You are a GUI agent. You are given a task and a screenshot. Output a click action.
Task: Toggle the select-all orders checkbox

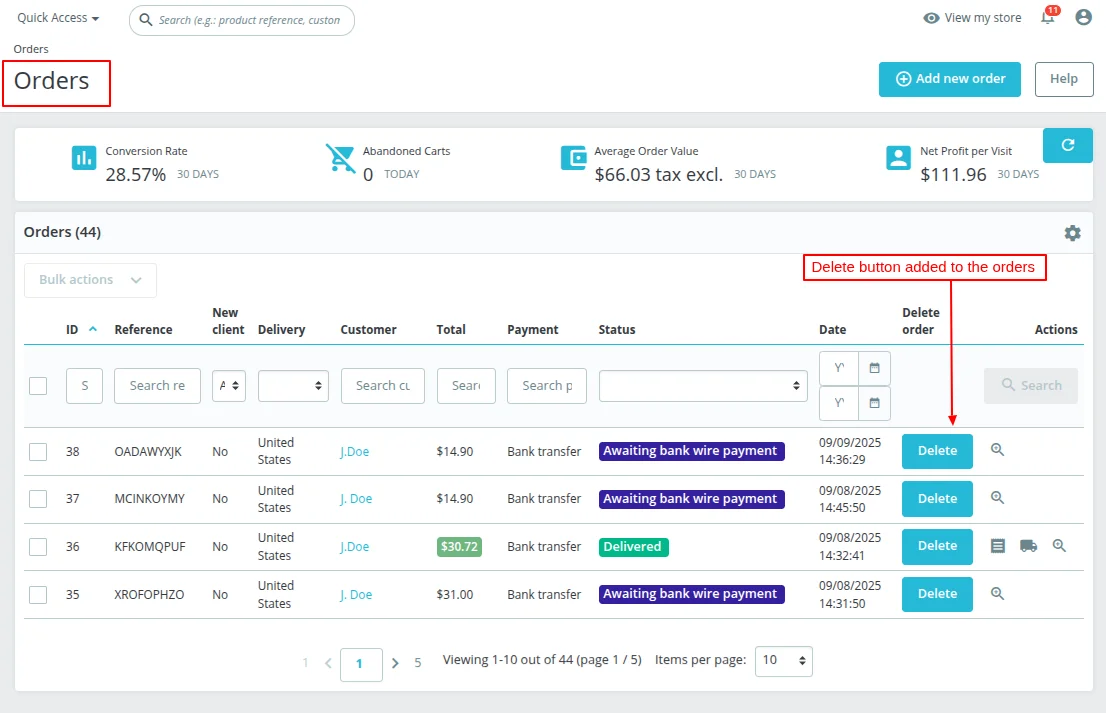[38, 386]
